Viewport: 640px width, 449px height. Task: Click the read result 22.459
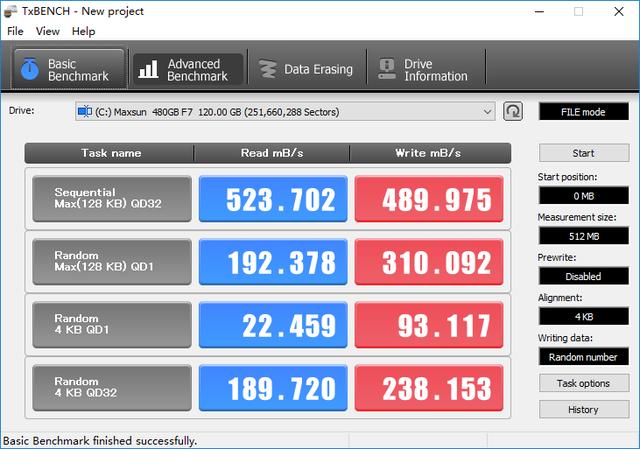tap(273, 325)
